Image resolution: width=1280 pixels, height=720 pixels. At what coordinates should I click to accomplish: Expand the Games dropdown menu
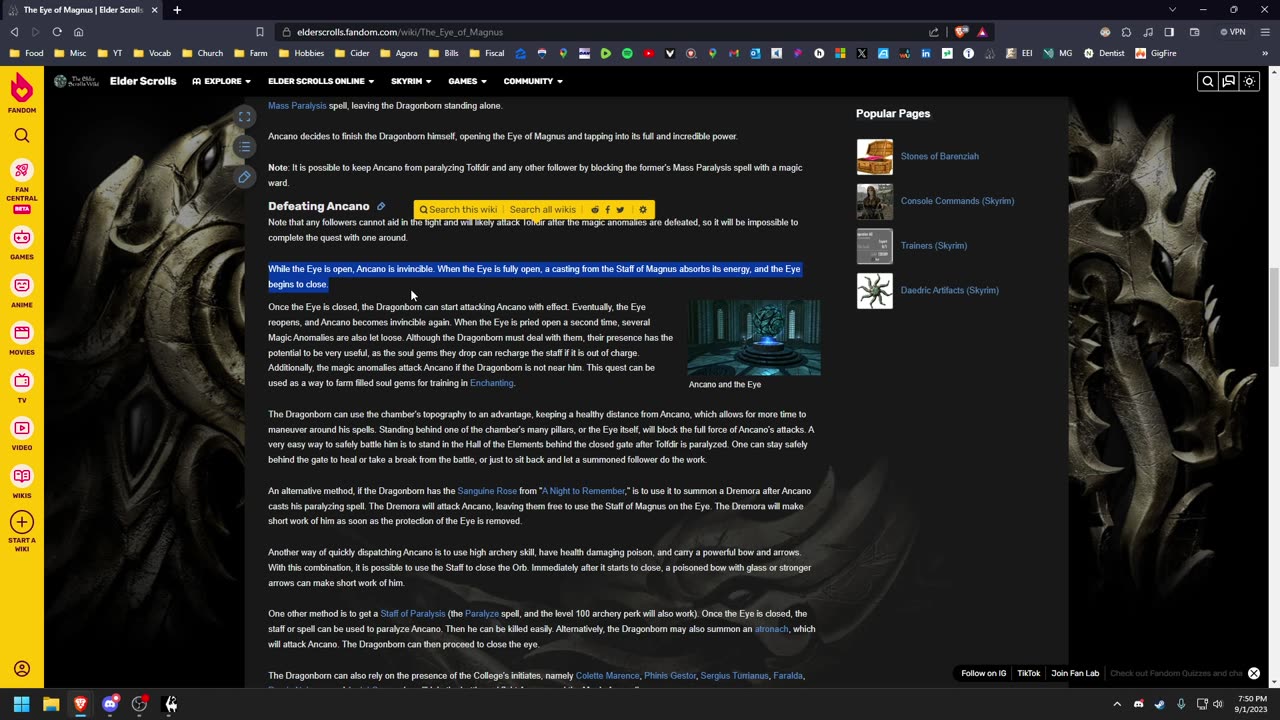point(467,81)
